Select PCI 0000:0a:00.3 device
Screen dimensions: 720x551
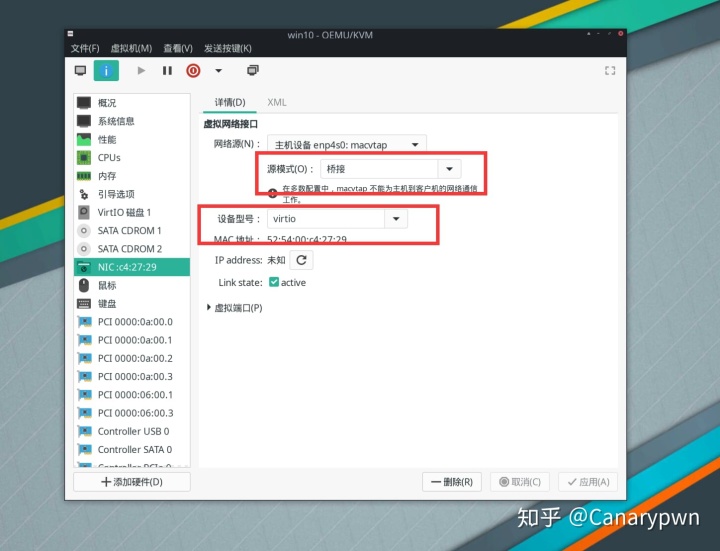pos(132,377)
